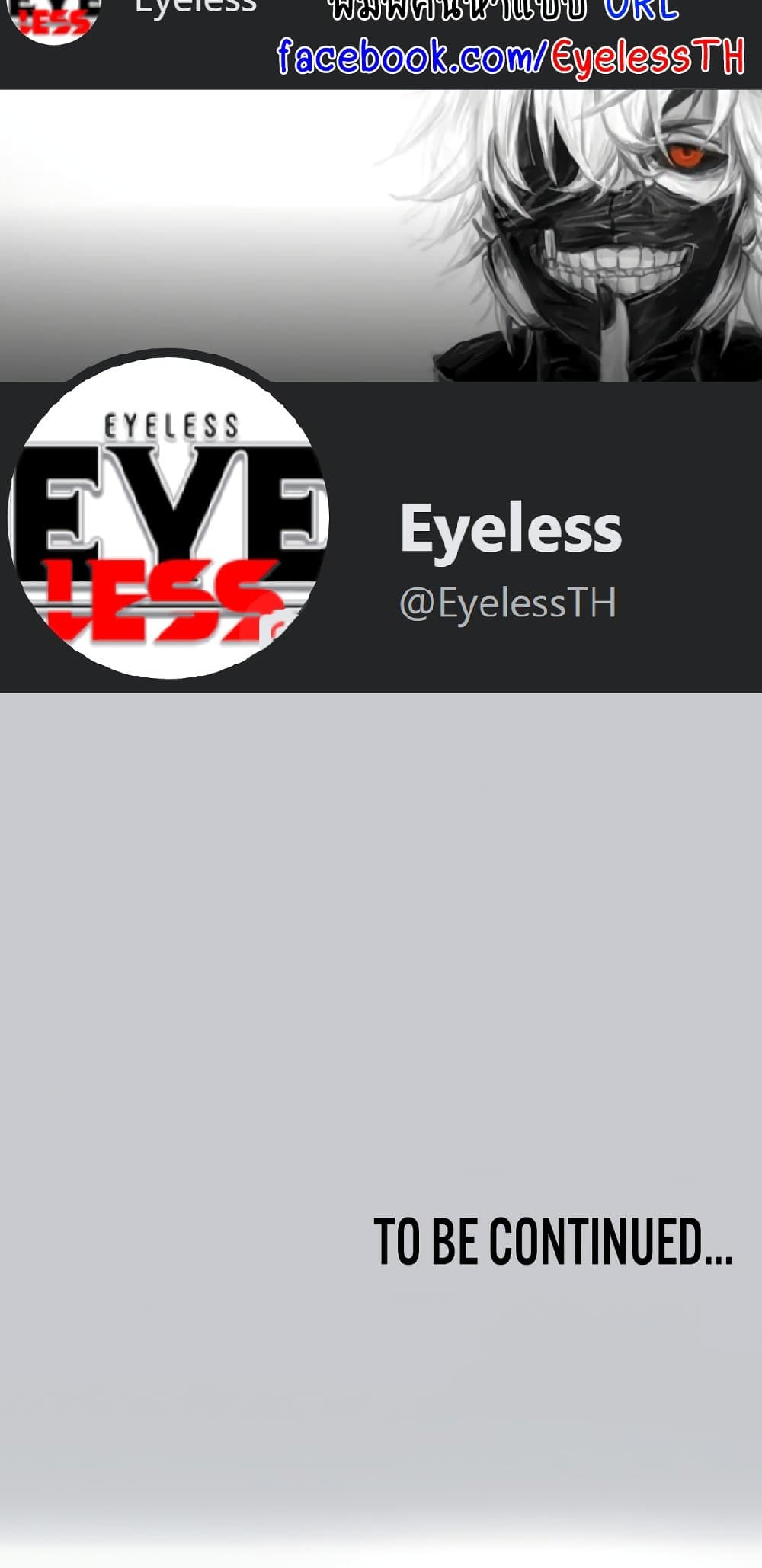This screenshot has width=762, height=1568.
Task: Open facebook.com/EyelessTH link
Action: point(511,57)
